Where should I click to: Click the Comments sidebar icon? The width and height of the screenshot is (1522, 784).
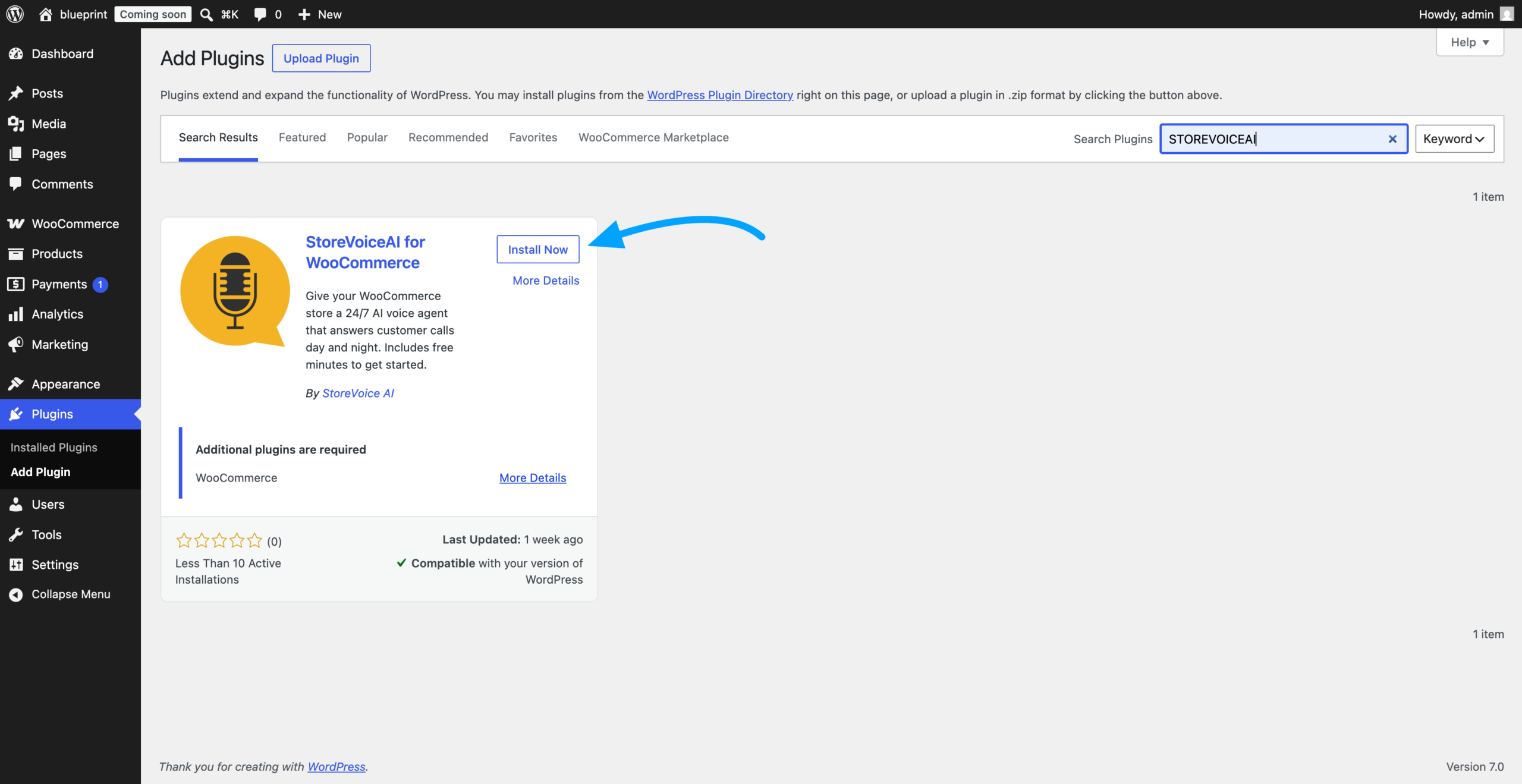pos(16,184)
